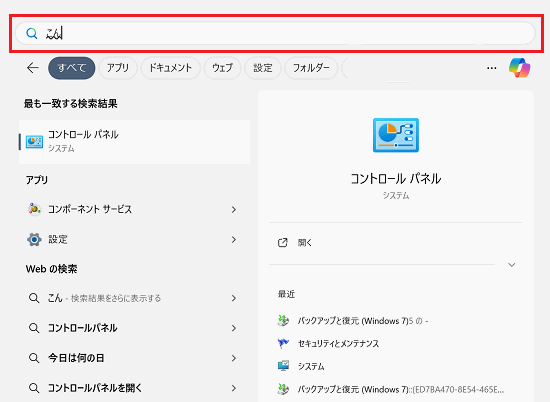Click the backup icon of the first recent item
550x402 pixels.
(283, 320)
